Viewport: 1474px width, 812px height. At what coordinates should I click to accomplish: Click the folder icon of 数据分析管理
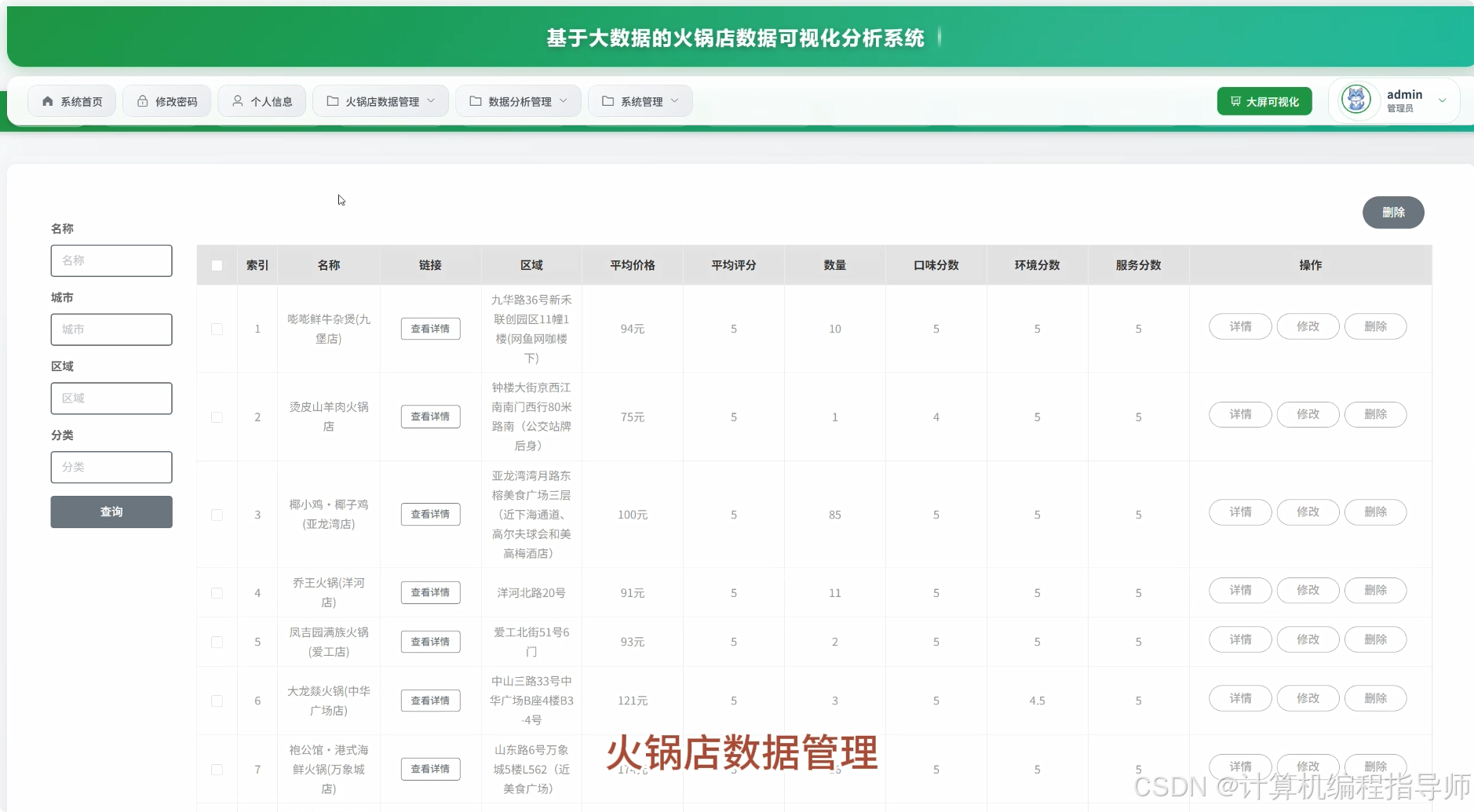click(476, 101)
